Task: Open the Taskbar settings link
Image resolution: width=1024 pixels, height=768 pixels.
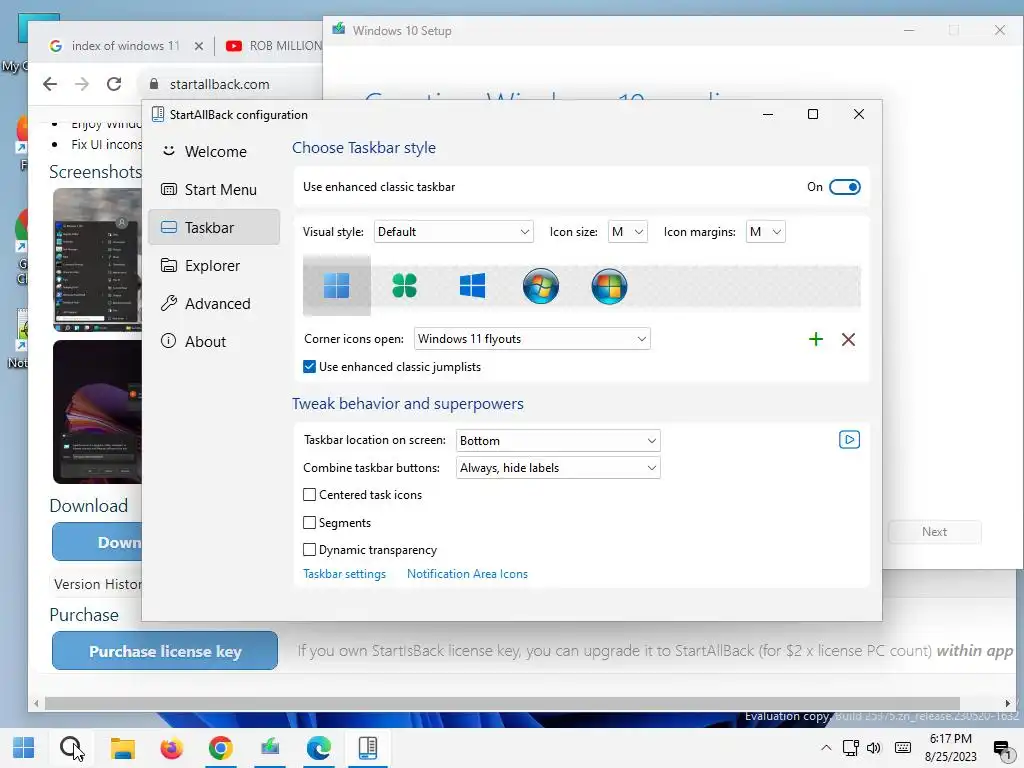Action: pos(344,574)
